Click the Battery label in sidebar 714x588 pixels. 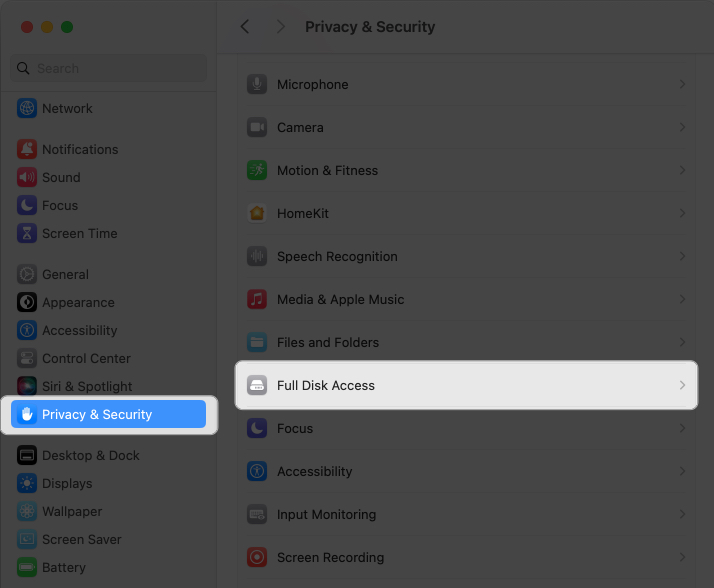[x=64, y=568]
